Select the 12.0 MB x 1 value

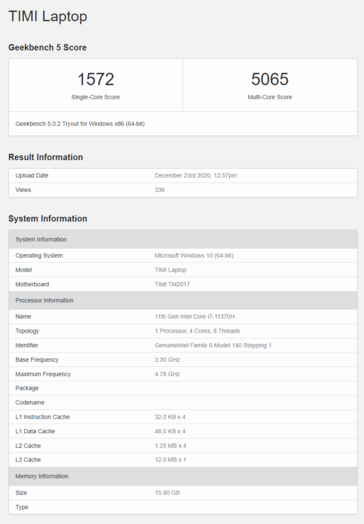point(170,460)
